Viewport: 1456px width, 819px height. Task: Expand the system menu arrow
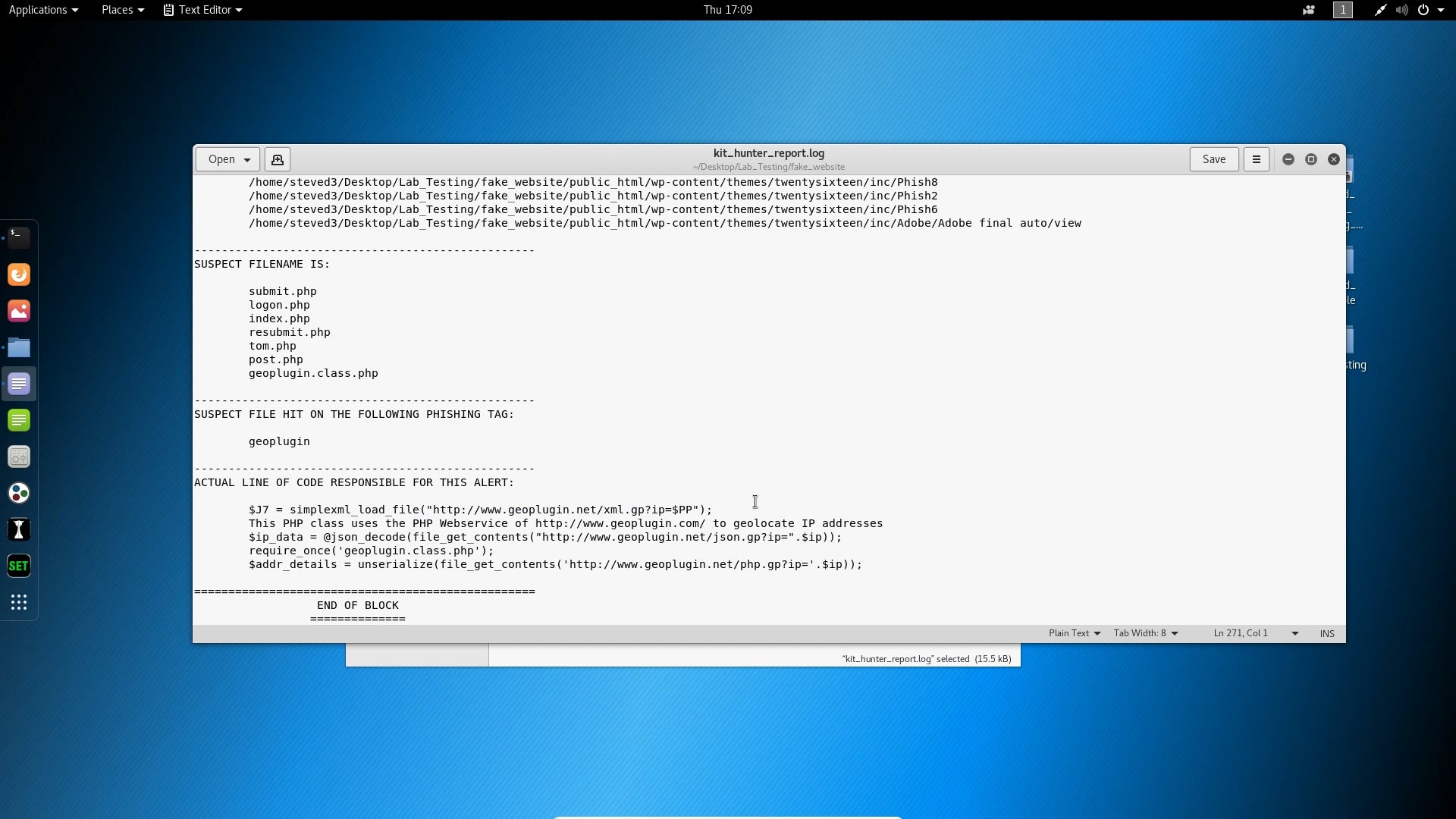[1441, 10]
